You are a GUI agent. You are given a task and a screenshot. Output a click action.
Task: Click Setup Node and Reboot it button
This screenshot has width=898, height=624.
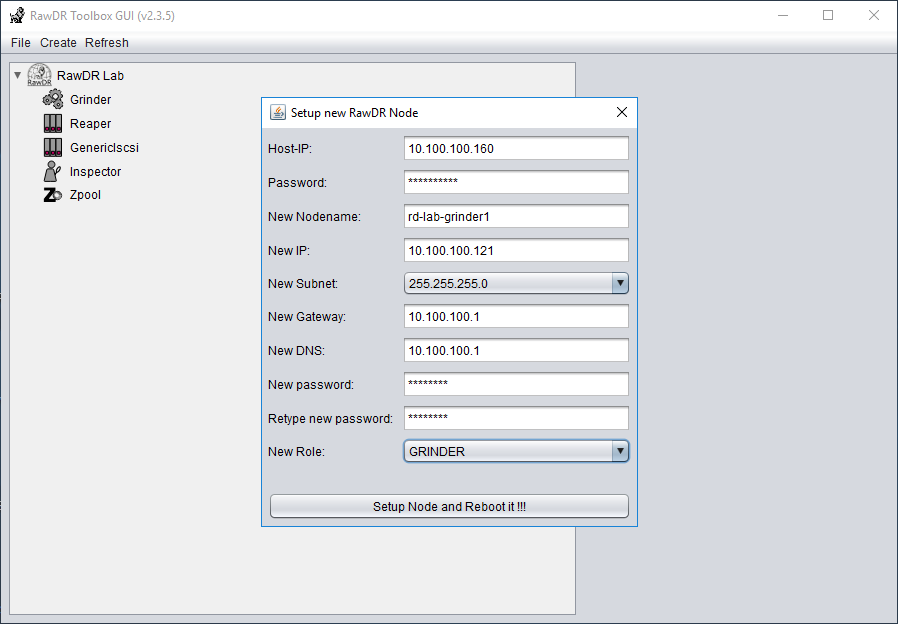pos(449,506)
